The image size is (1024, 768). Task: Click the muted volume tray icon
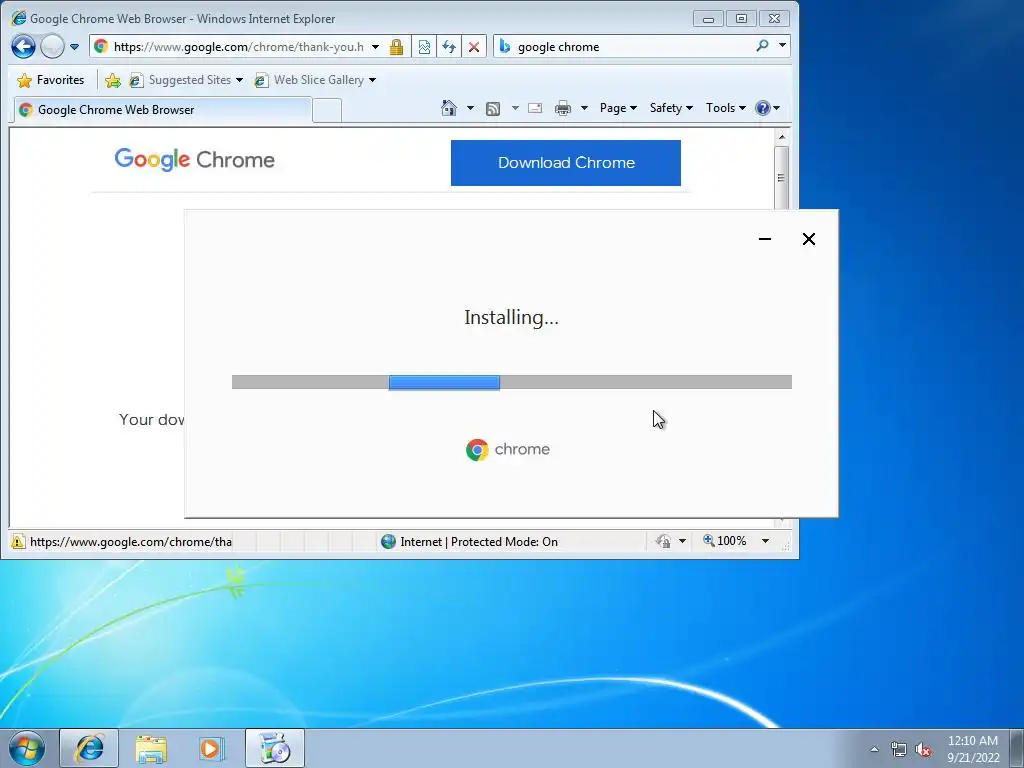point(923,749)
